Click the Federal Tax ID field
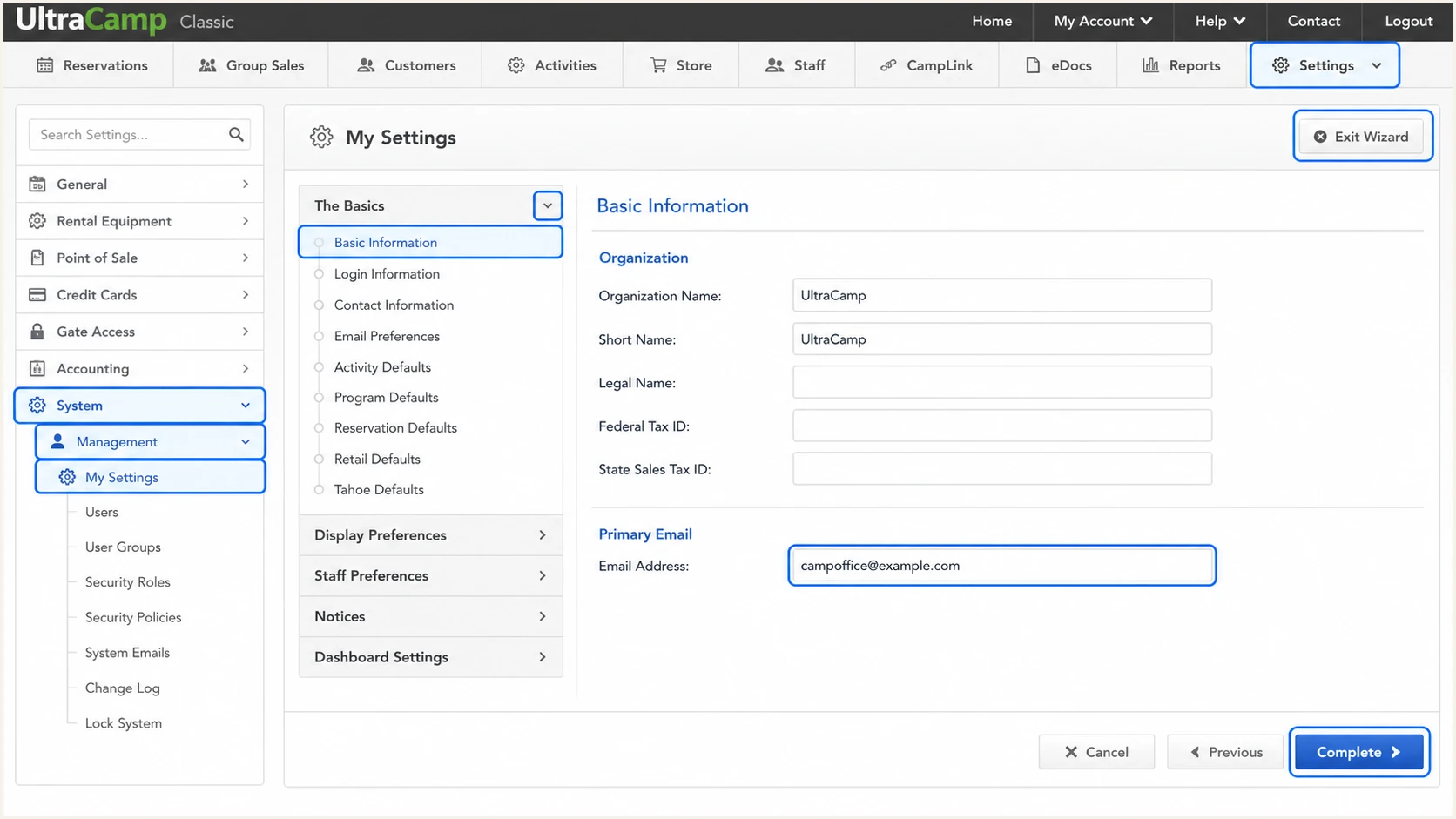The height and width of the screenshot is (819, 1456). [1002, 426]
